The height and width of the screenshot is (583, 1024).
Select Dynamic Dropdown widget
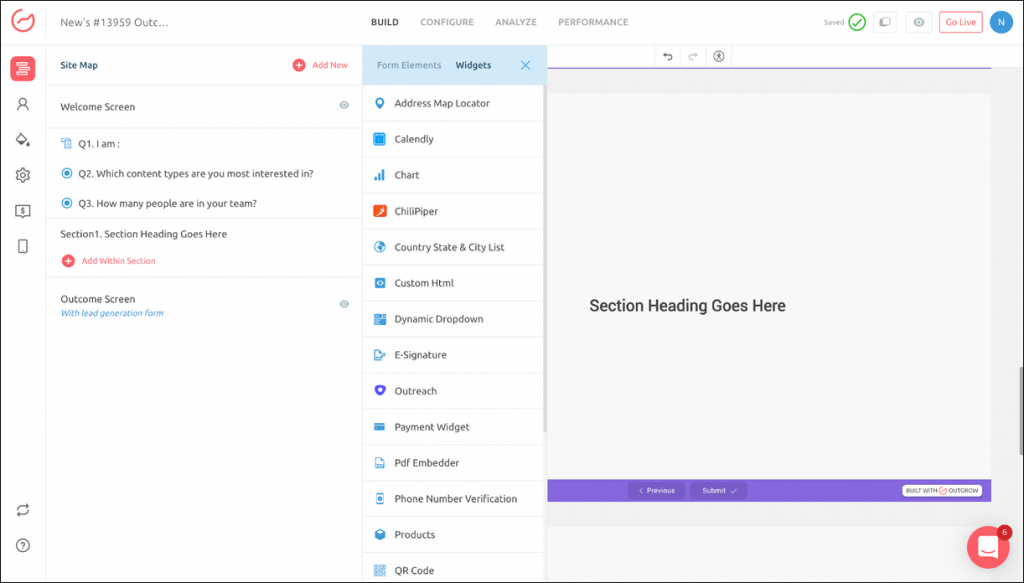pyautogui.click(x=438, y=319)
